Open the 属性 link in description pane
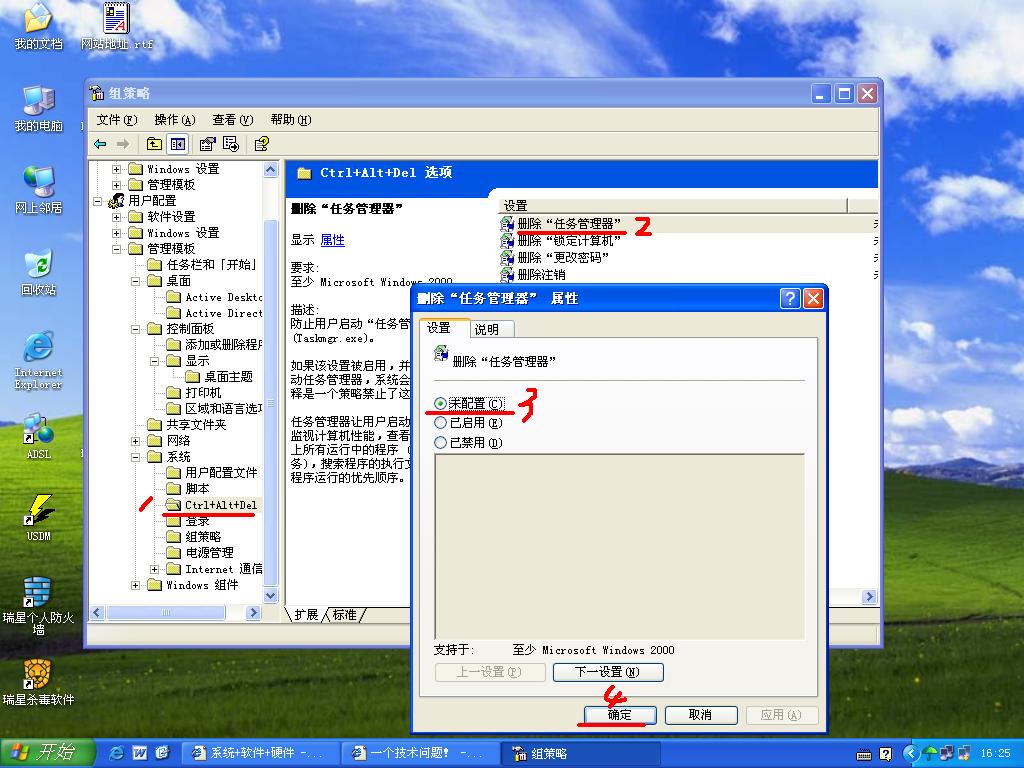The image size is (1024, 768). click(332, 240)
